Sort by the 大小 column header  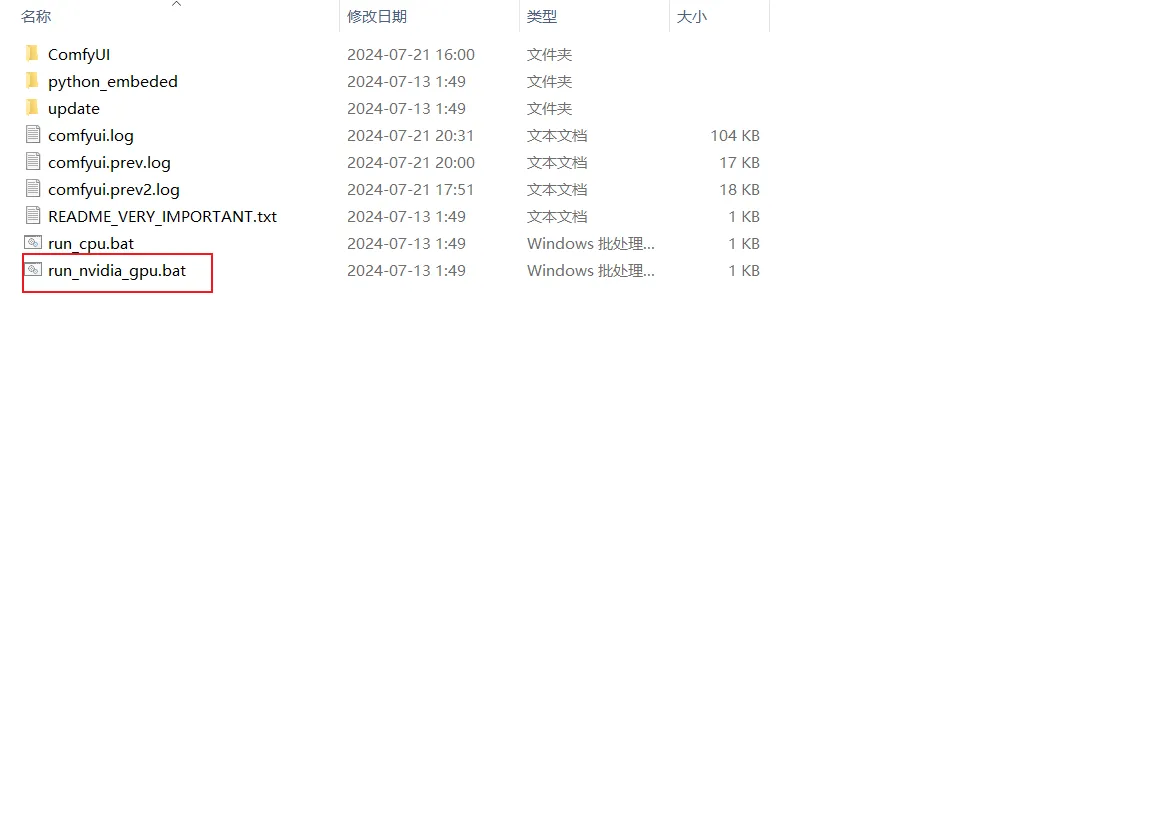[x=692, y=16]
